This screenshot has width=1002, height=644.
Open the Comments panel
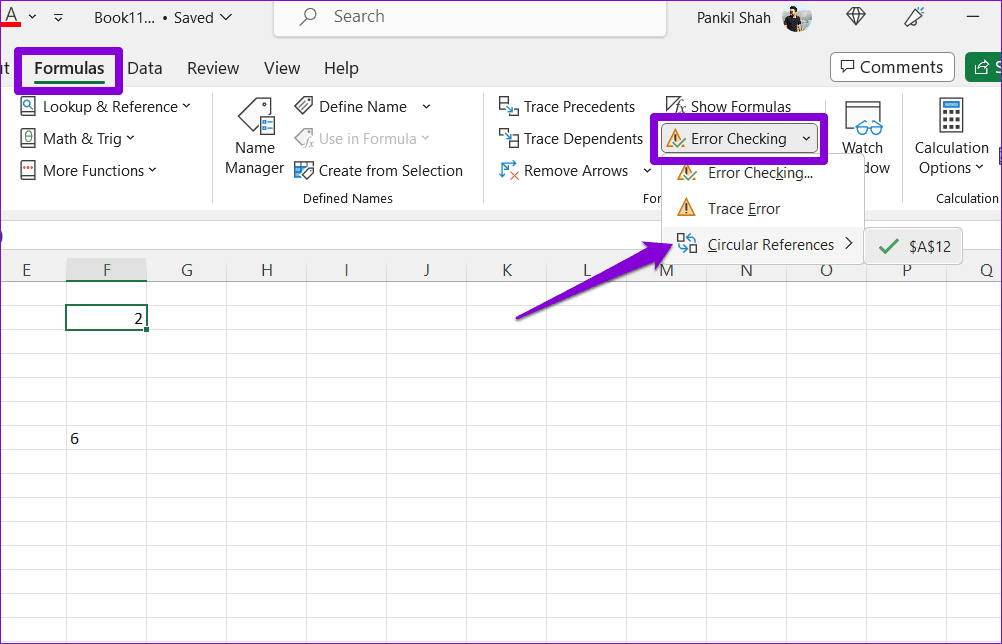[892, 67]
